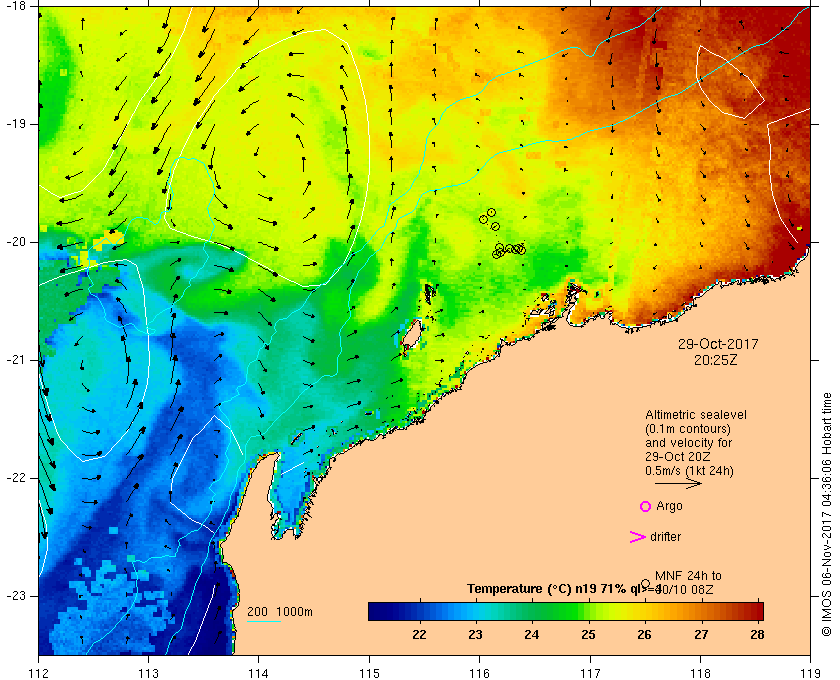Click the "Argo" legend label
This screenshot has width=840, height=680.
click(670, 506)
